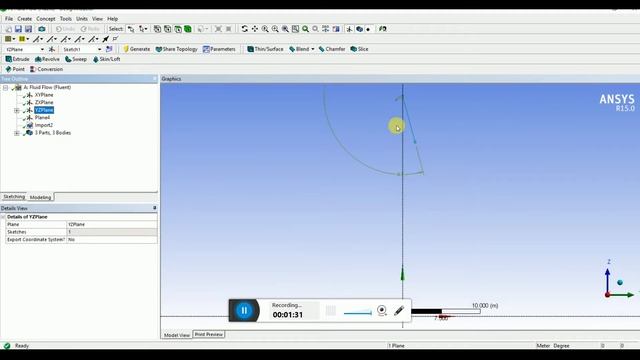Click the Generate button
The width and height of the screenshot is (640, 360).
coord(137,49)
